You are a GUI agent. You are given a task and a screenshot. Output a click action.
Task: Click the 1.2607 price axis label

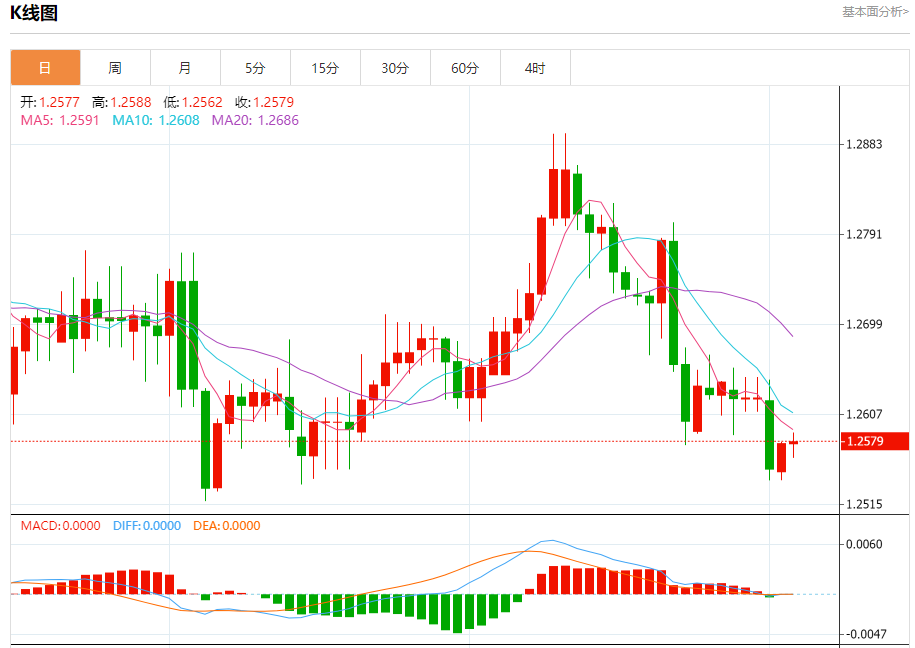click(x=864, y=414)
